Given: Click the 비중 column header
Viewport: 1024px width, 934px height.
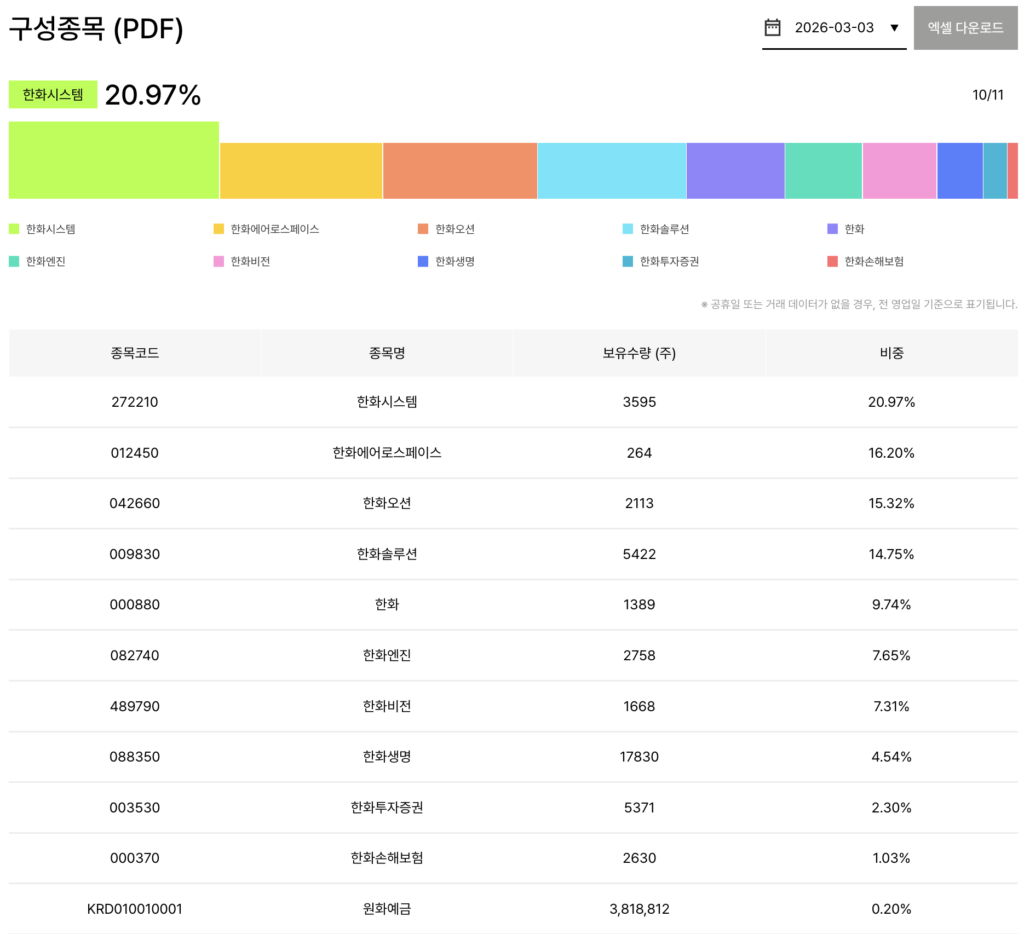Looking at the screenshot, I should (x=891, y=353).
